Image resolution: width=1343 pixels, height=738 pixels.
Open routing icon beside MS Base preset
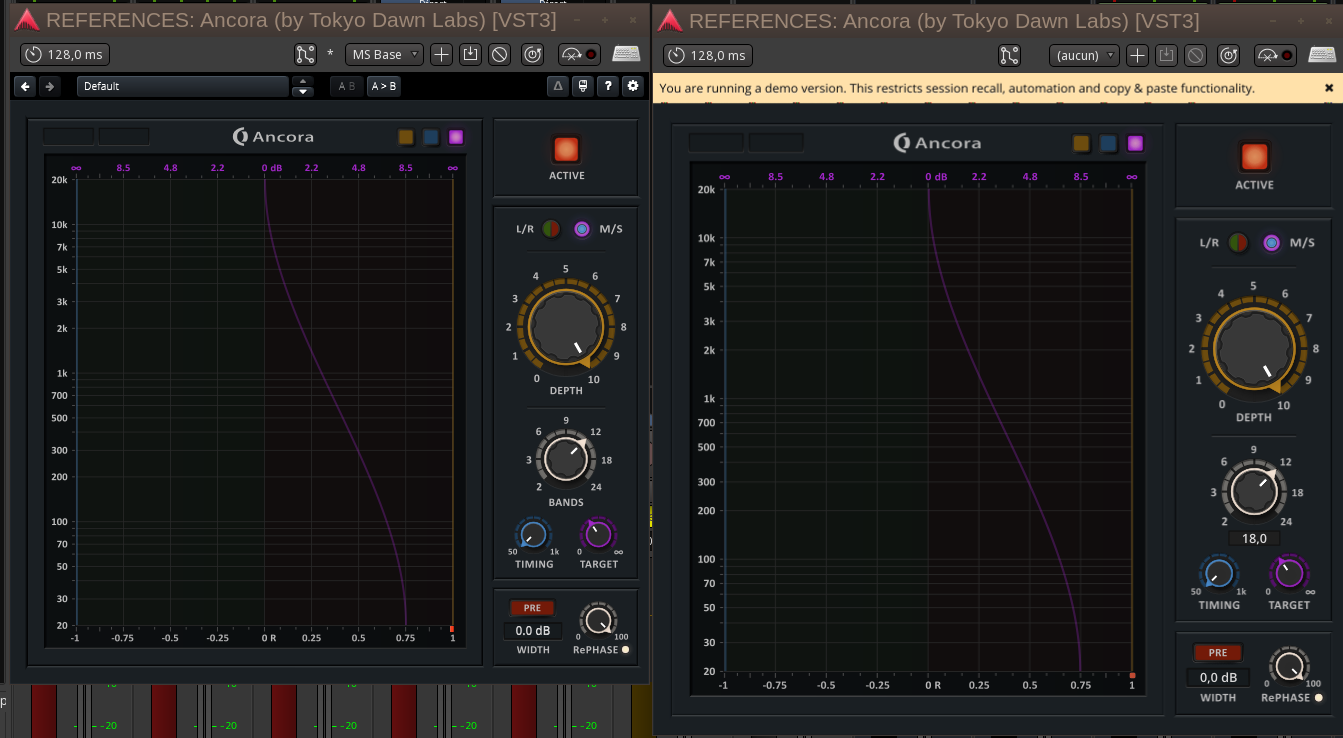click(x=305, y=55)
